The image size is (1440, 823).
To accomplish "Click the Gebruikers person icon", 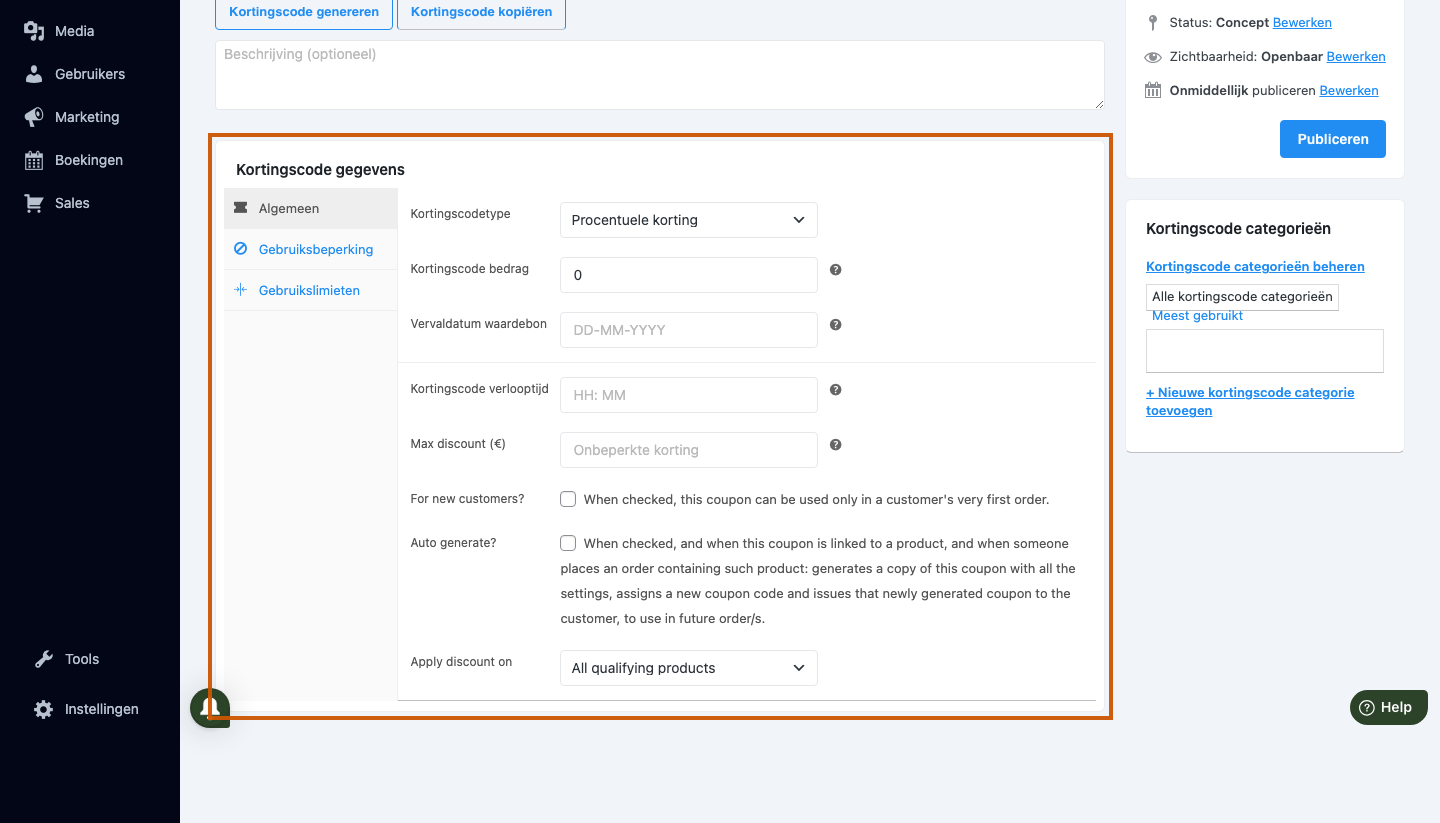I will point(34,74).
